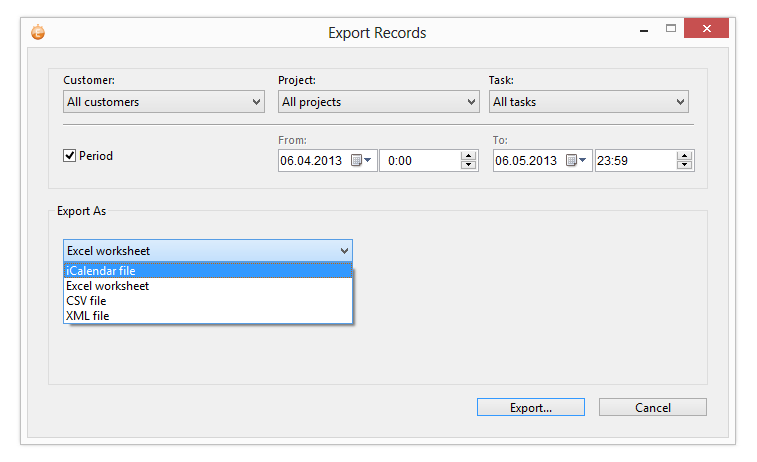Open the To date calendar picker
Image resolution: width=757 pixels, height=462 pixels.
(x=576, y=160)
